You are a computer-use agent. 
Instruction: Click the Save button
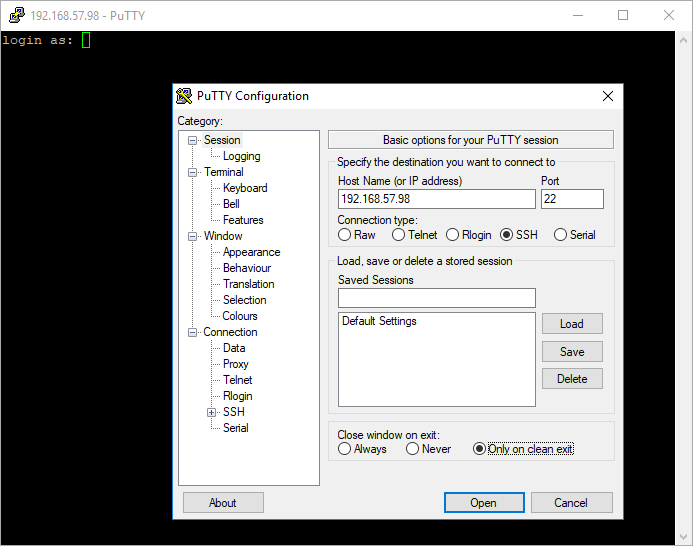[x=572, y=352]
